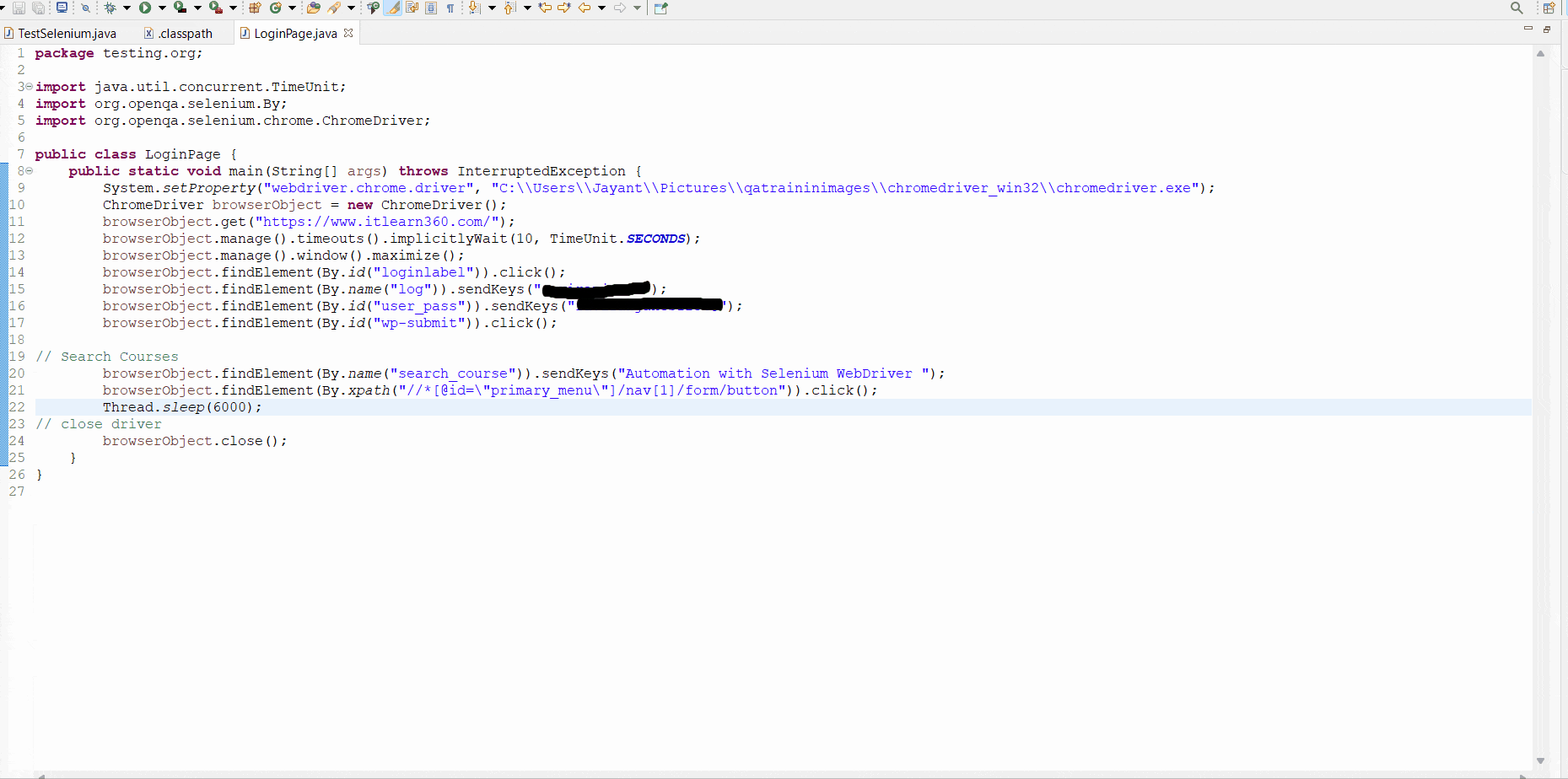The height and width of the screenshot is (779, 1568).
Task: Click 'LoginPage' class name on line 7
Action: (x=182, y=154)
